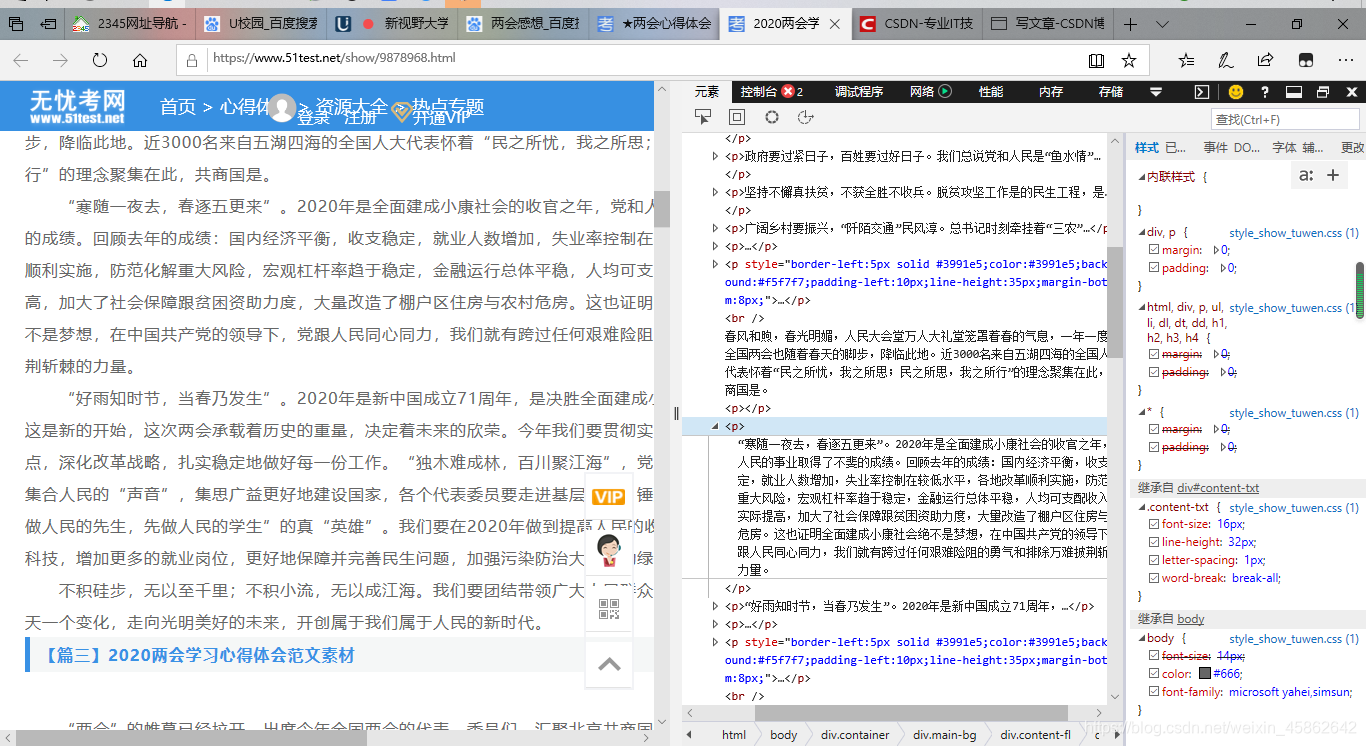Dock DevTools to bottom icon
This screenshot has height=746, width=1366.
[1293, 92]
